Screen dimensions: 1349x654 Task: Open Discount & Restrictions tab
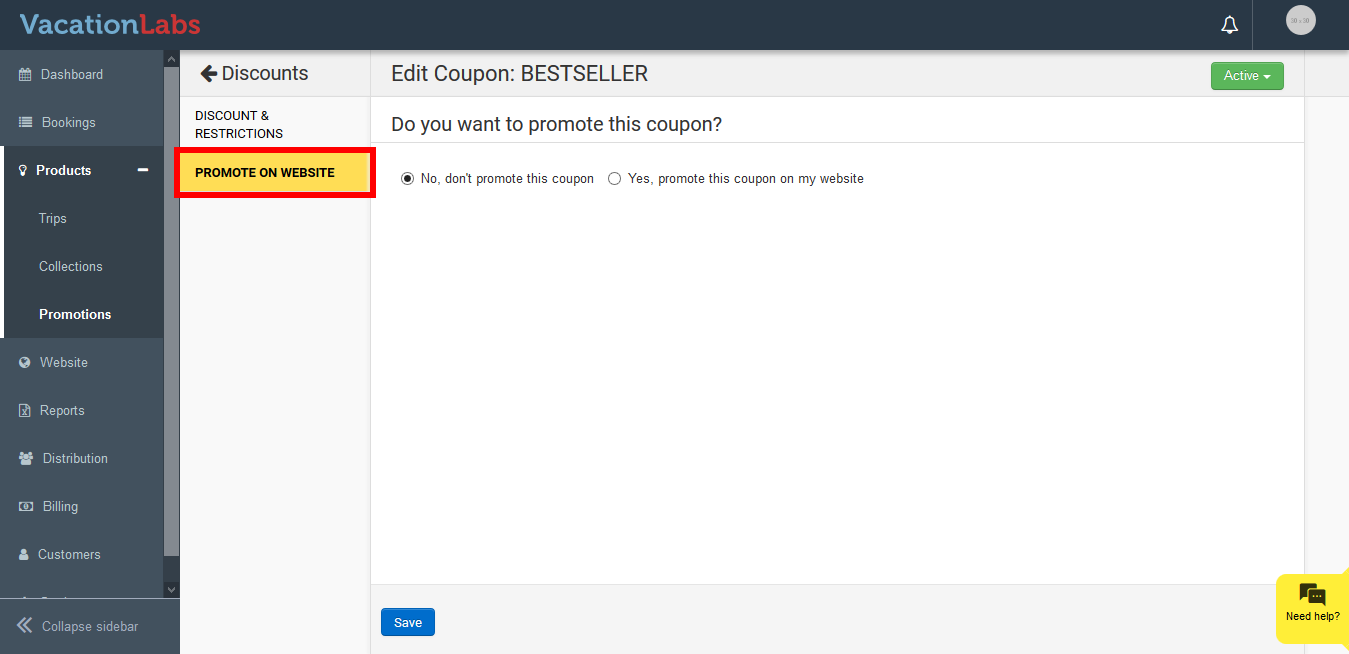click(x=239, y=124)
